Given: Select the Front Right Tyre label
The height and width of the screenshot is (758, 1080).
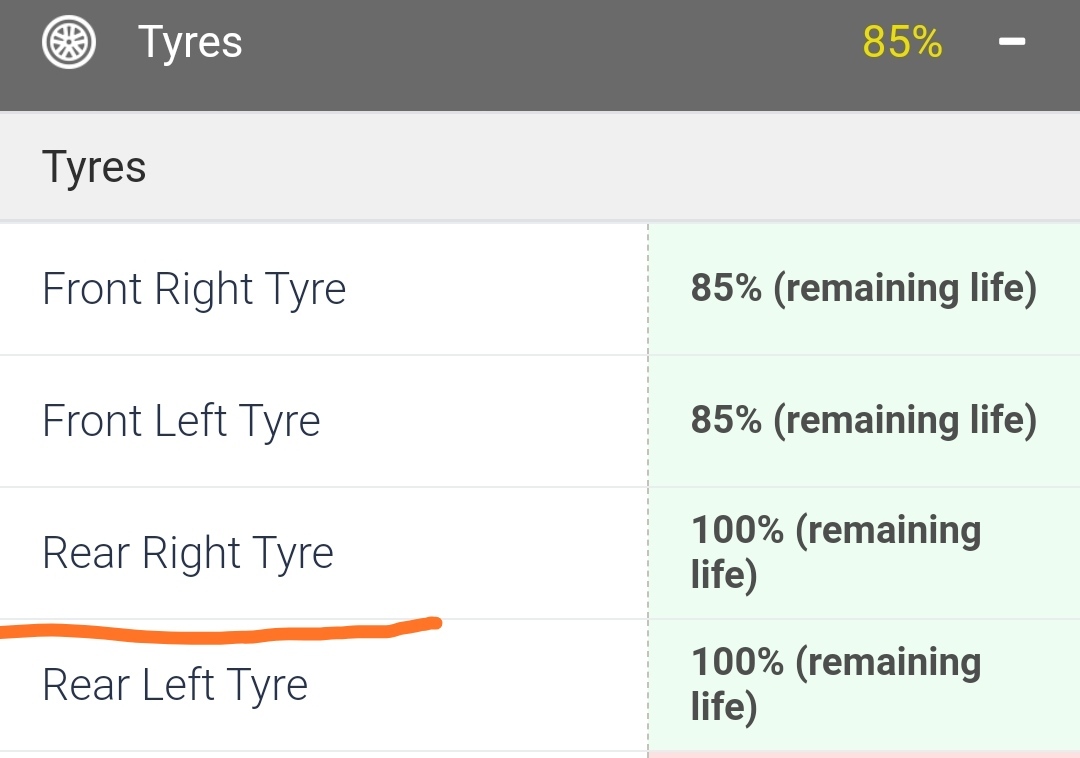Looking at the screenshot, I should pyautogui.click(x=194, y=288).
